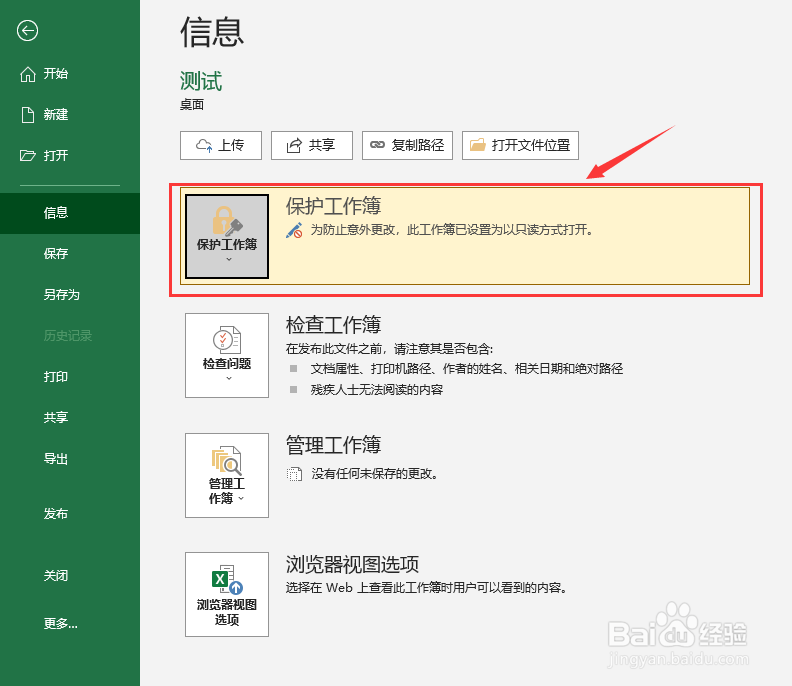This screenshot has height=686, width=792.
Task: Click the text 选择在 Web 上查看此工作簿
Action: (x=427, y=587)
